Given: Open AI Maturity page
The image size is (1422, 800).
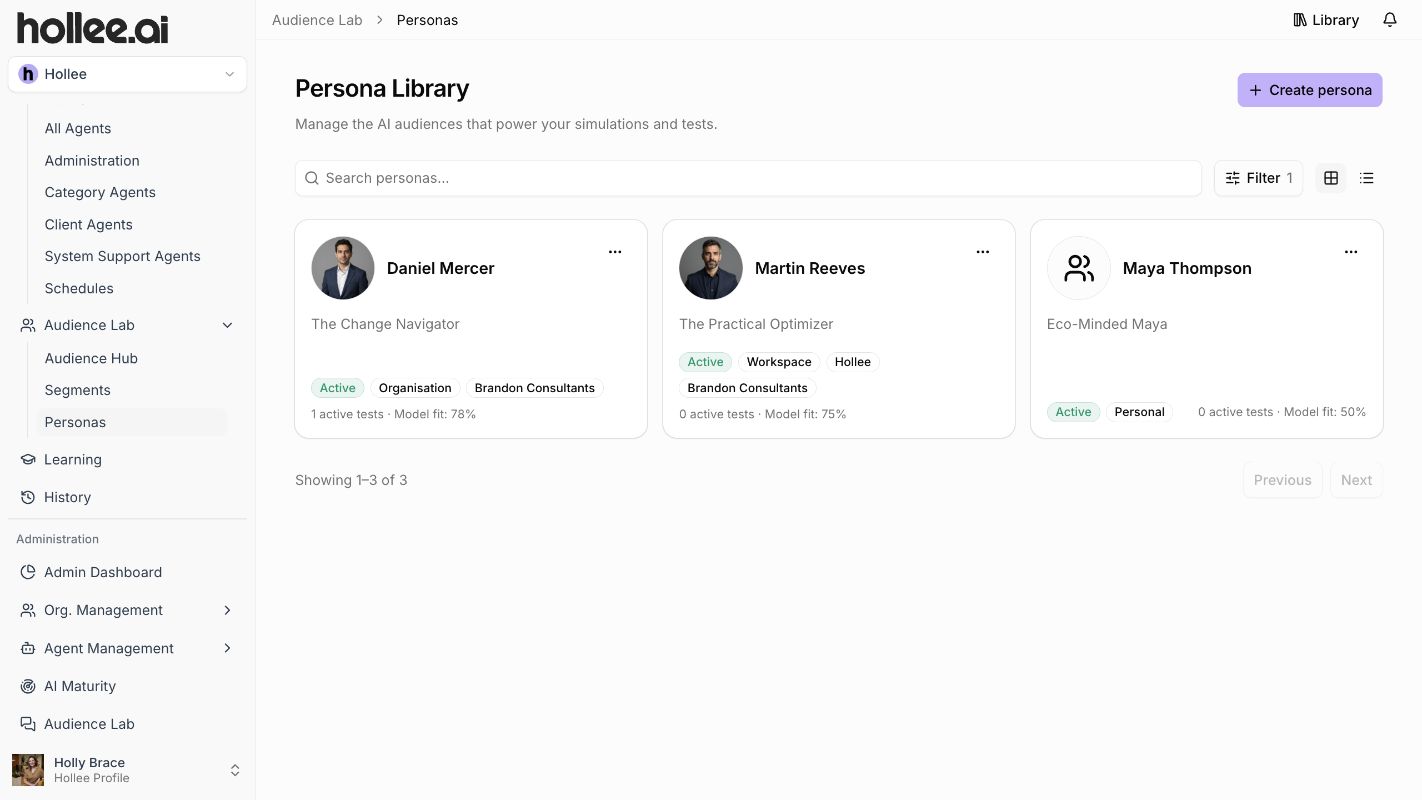Looking at the screenshot, I should 80,686.
